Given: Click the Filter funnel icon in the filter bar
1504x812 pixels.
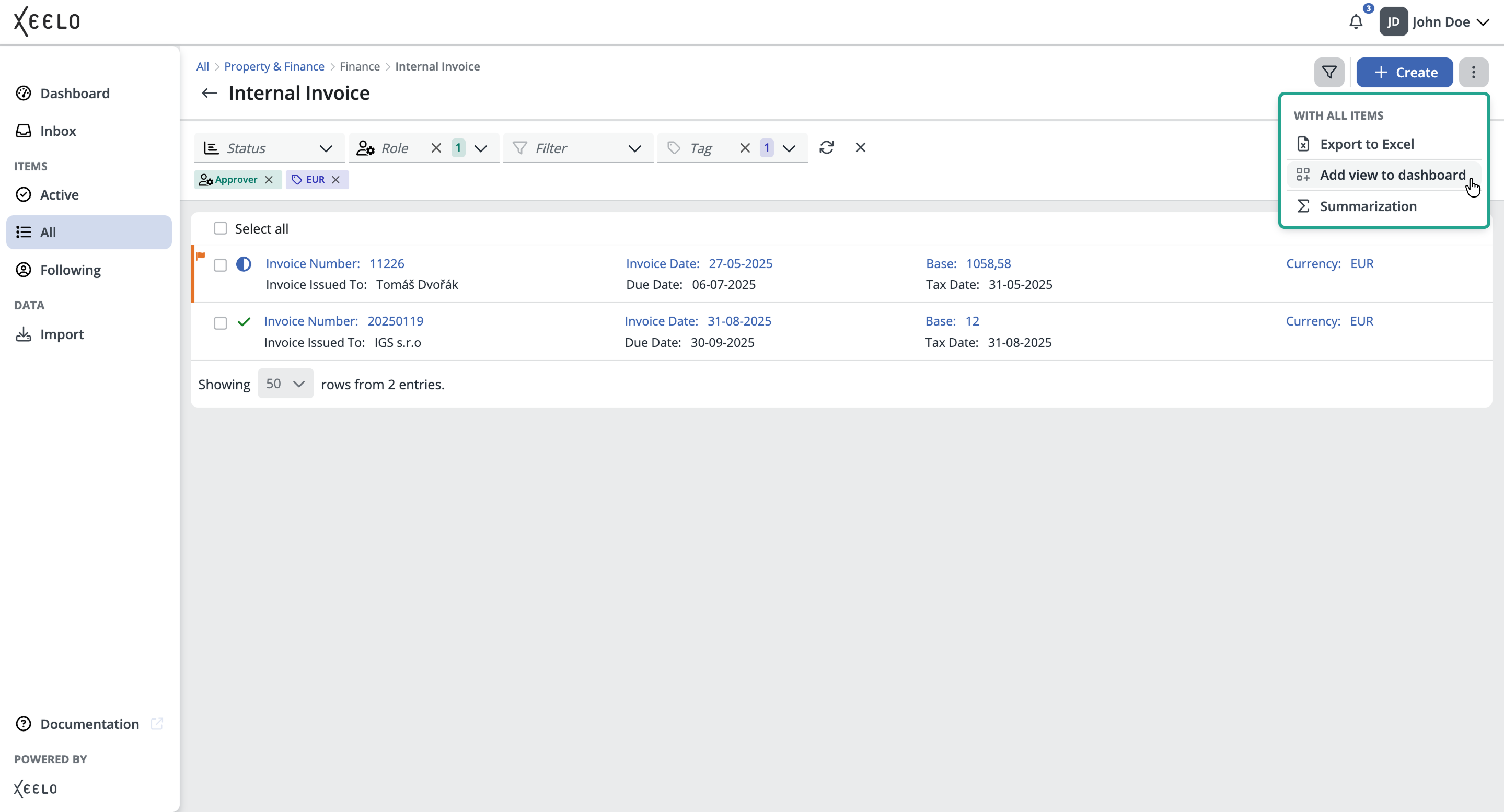Looking at the screenshot, I should (x=519, y=148).
